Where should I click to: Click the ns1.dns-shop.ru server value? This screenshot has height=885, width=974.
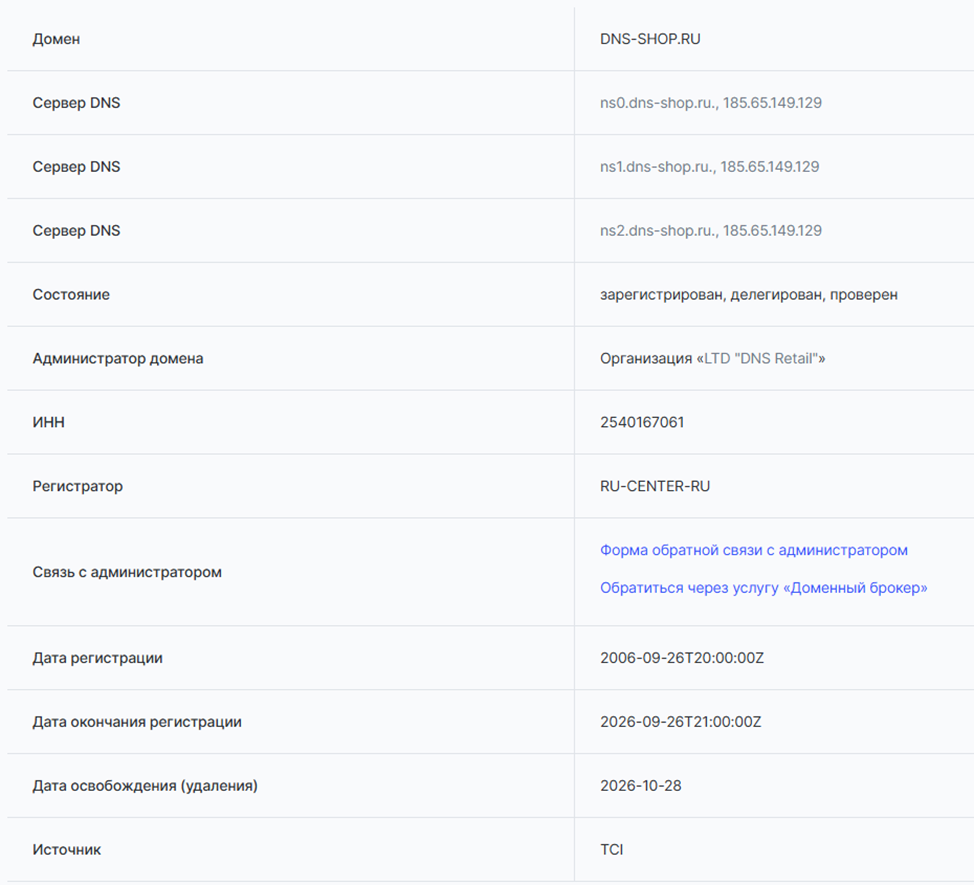tap(709, 167)
